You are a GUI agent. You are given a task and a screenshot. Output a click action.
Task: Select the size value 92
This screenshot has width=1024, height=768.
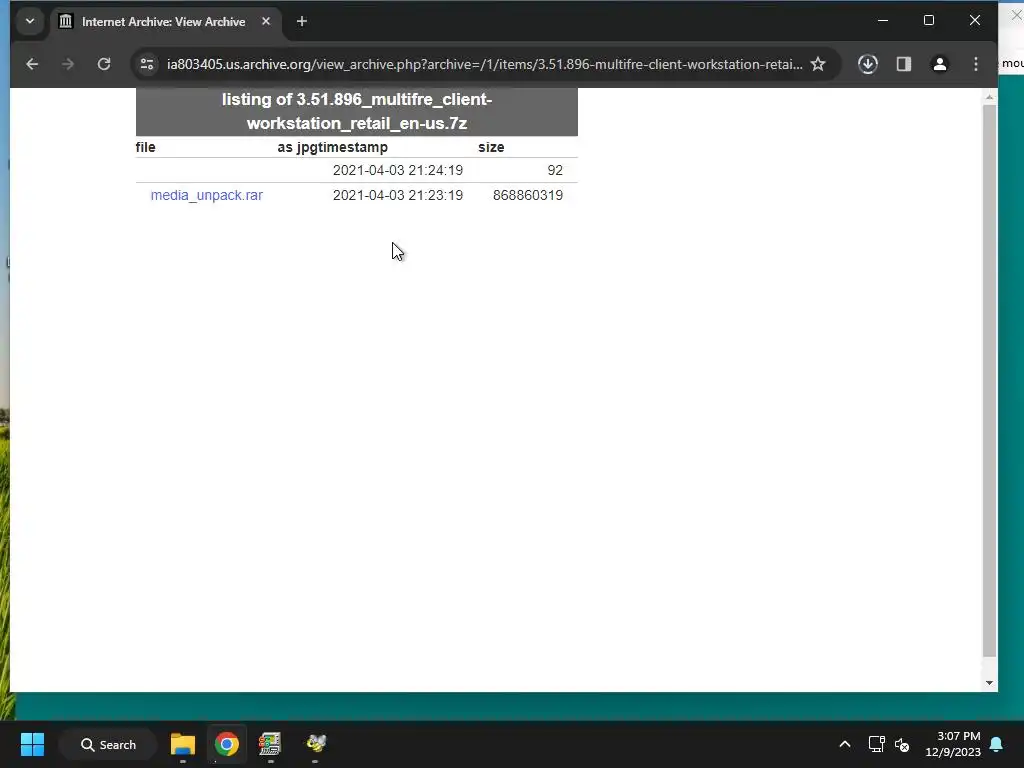pos(555,170)
